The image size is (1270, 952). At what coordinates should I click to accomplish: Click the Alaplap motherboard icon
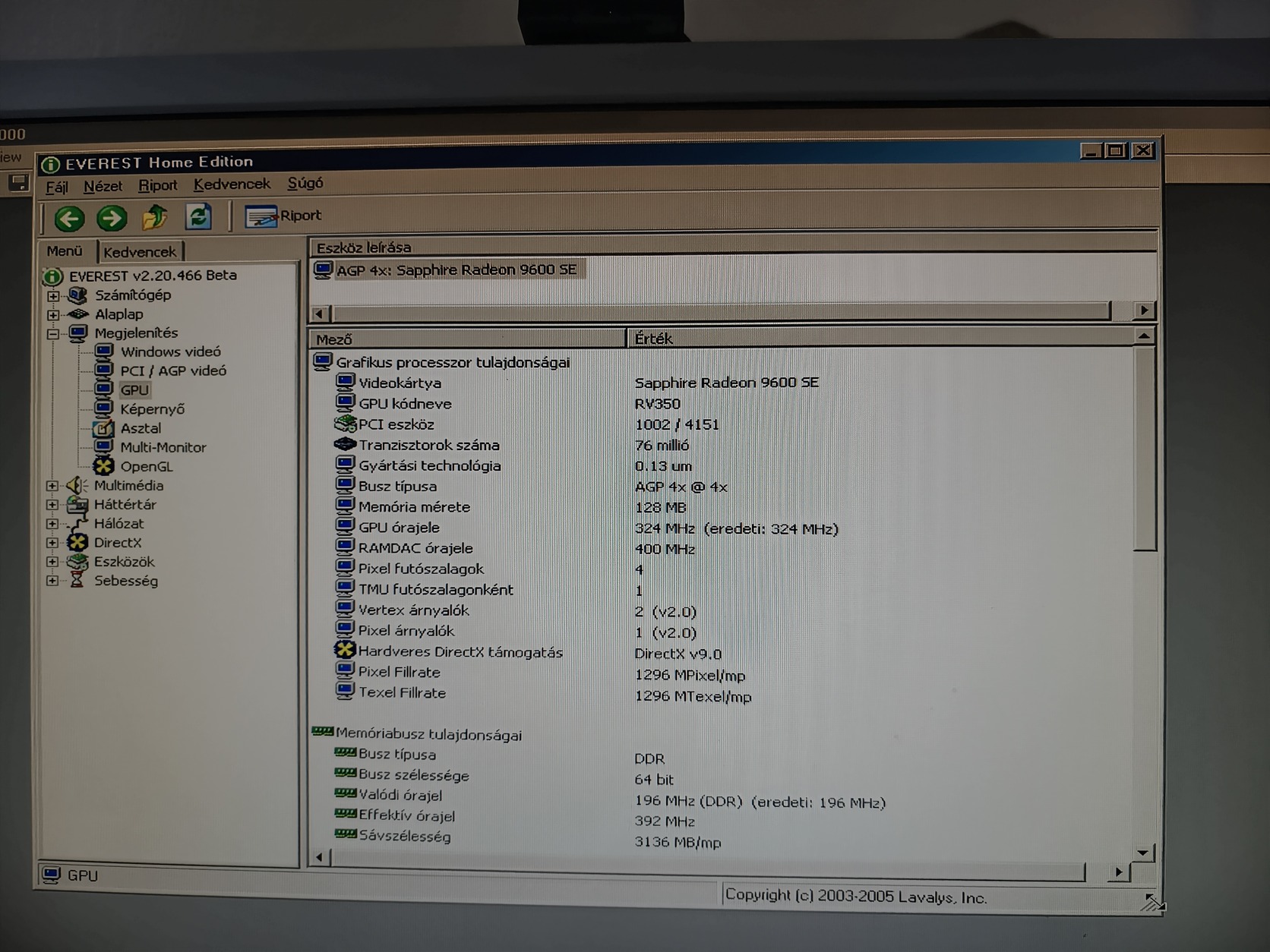tap(77, 314)
